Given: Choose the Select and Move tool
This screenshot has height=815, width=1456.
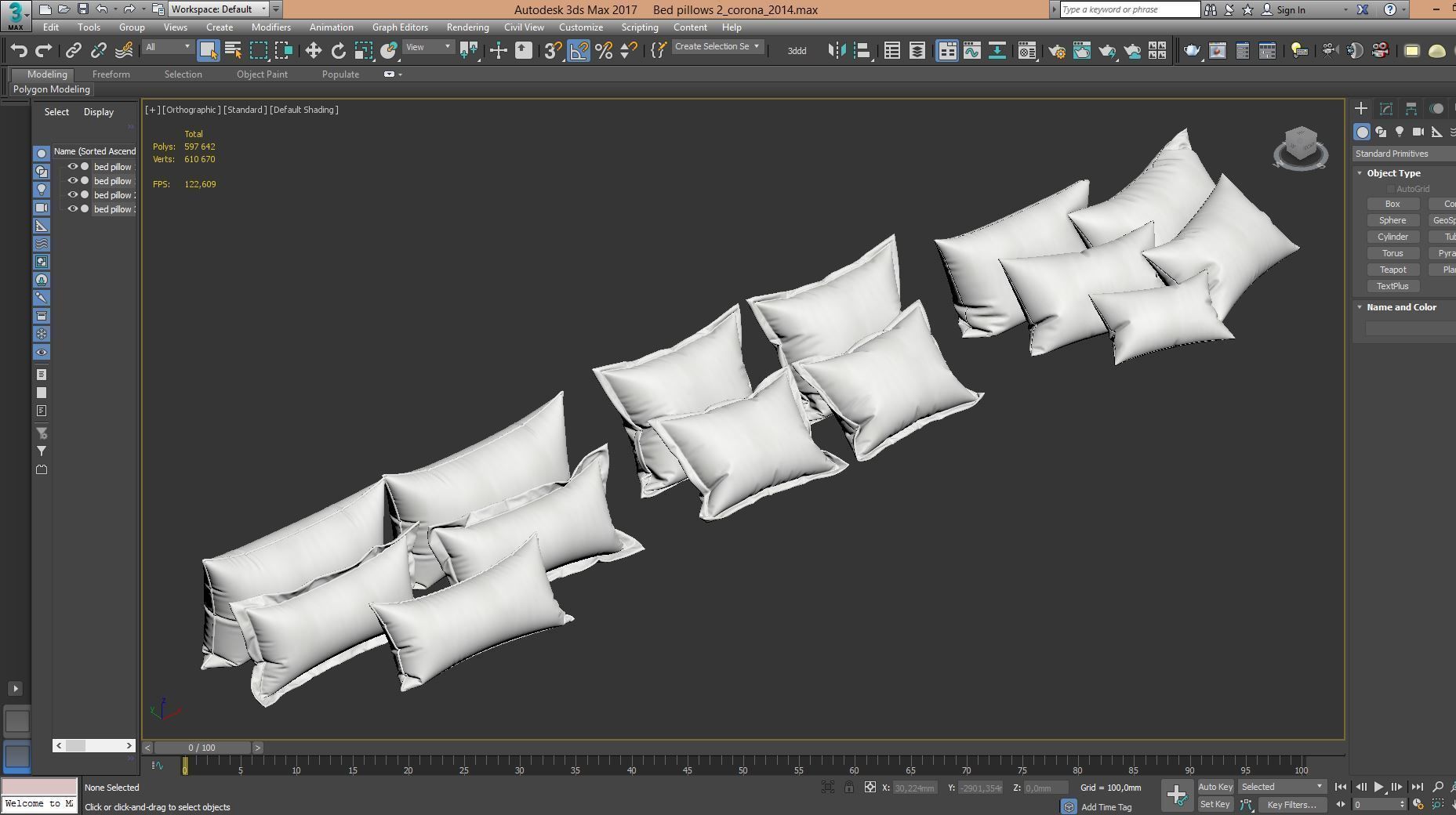Looking at the screenshot, I should [x=314, y=51].
